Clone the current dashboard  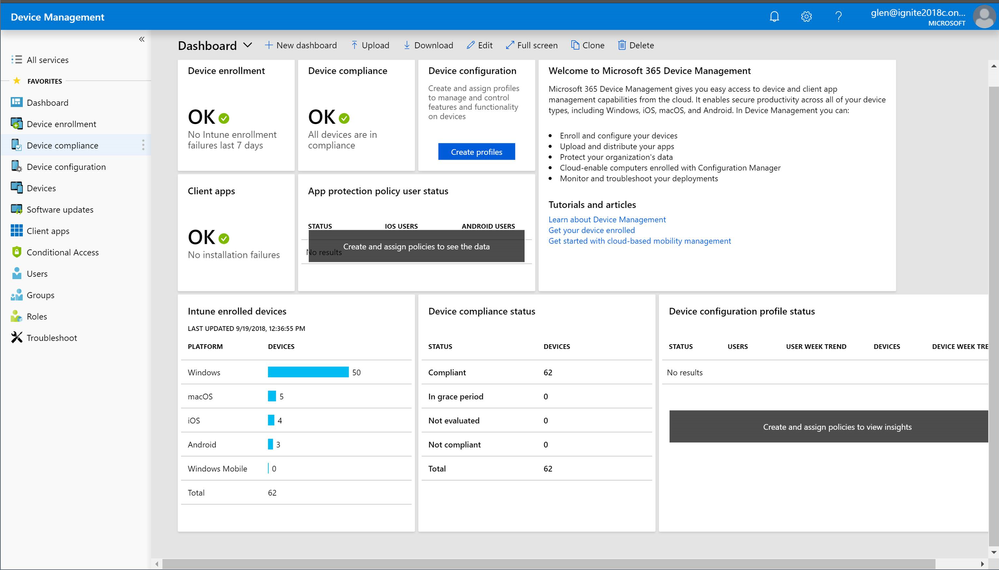point(587,45)
